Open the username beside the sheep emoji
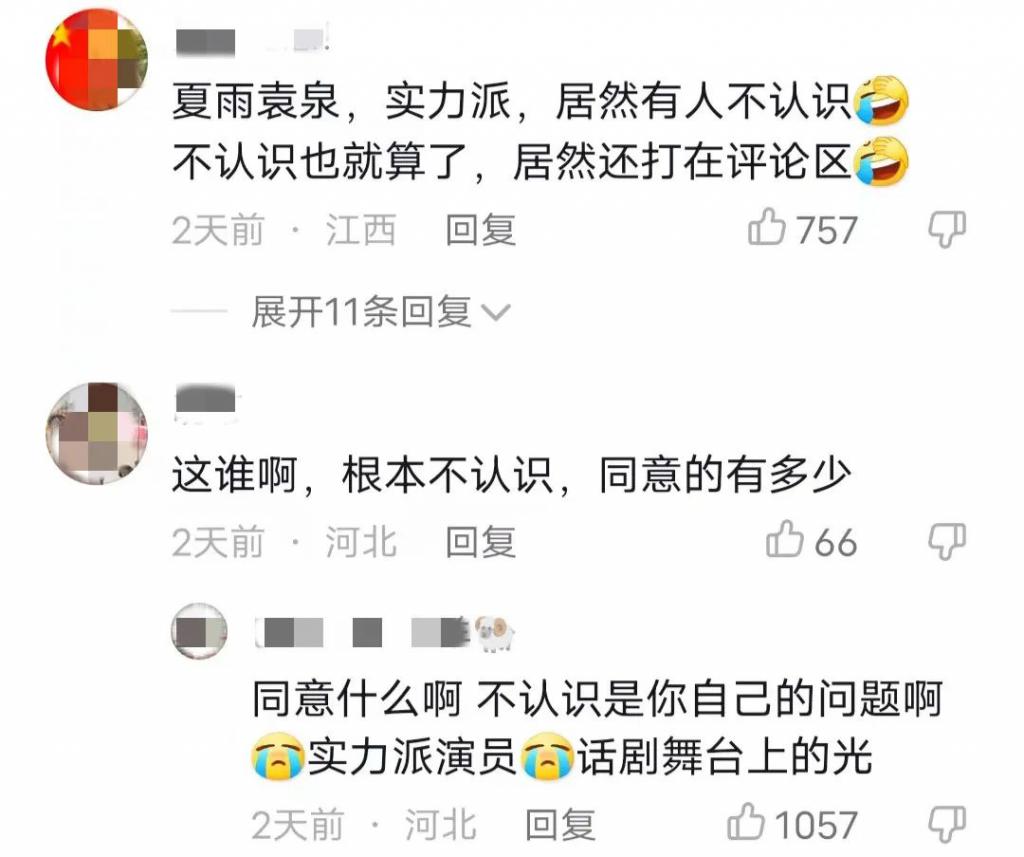Screen dimensions: 1024x857 [x=362, y=632]
